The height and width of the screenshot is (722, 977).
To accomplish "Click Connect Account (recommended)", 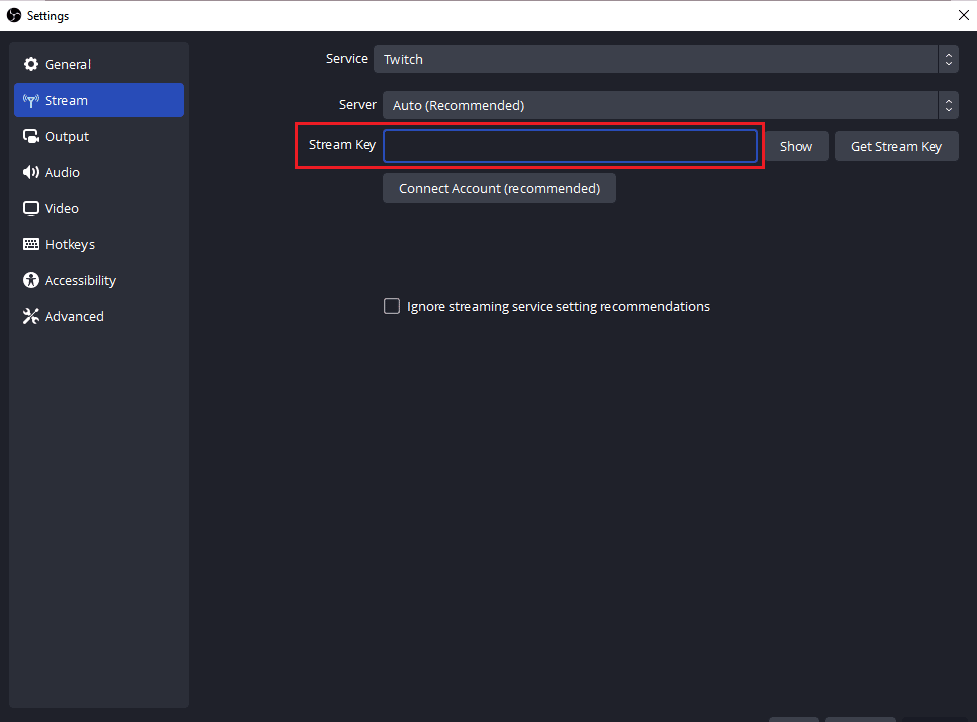I will 499,187.
